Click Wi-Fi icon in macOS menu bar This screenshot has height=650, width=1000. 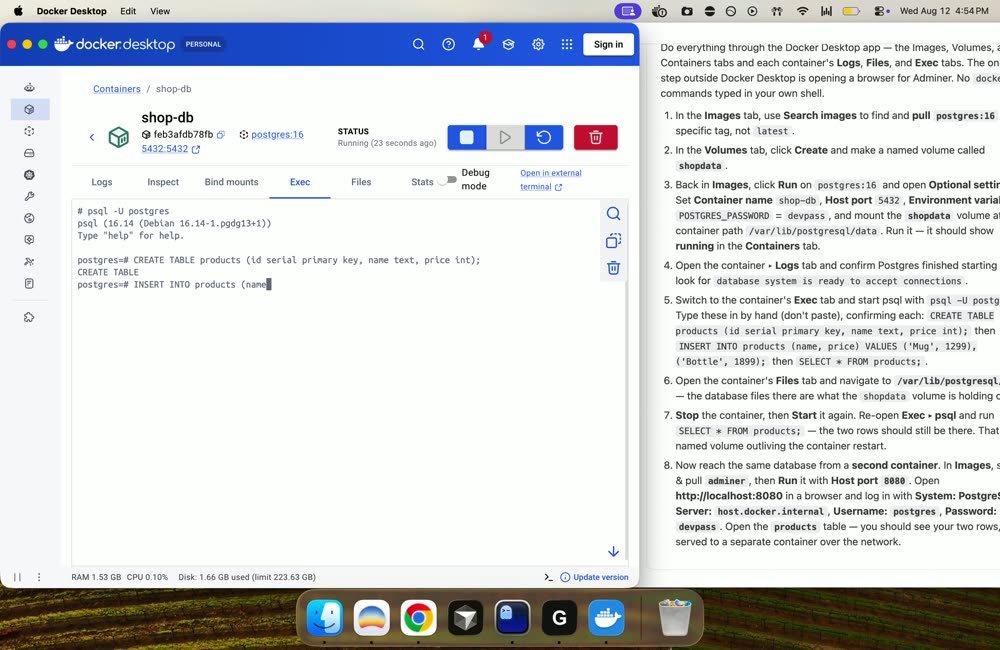click(802, 11)
